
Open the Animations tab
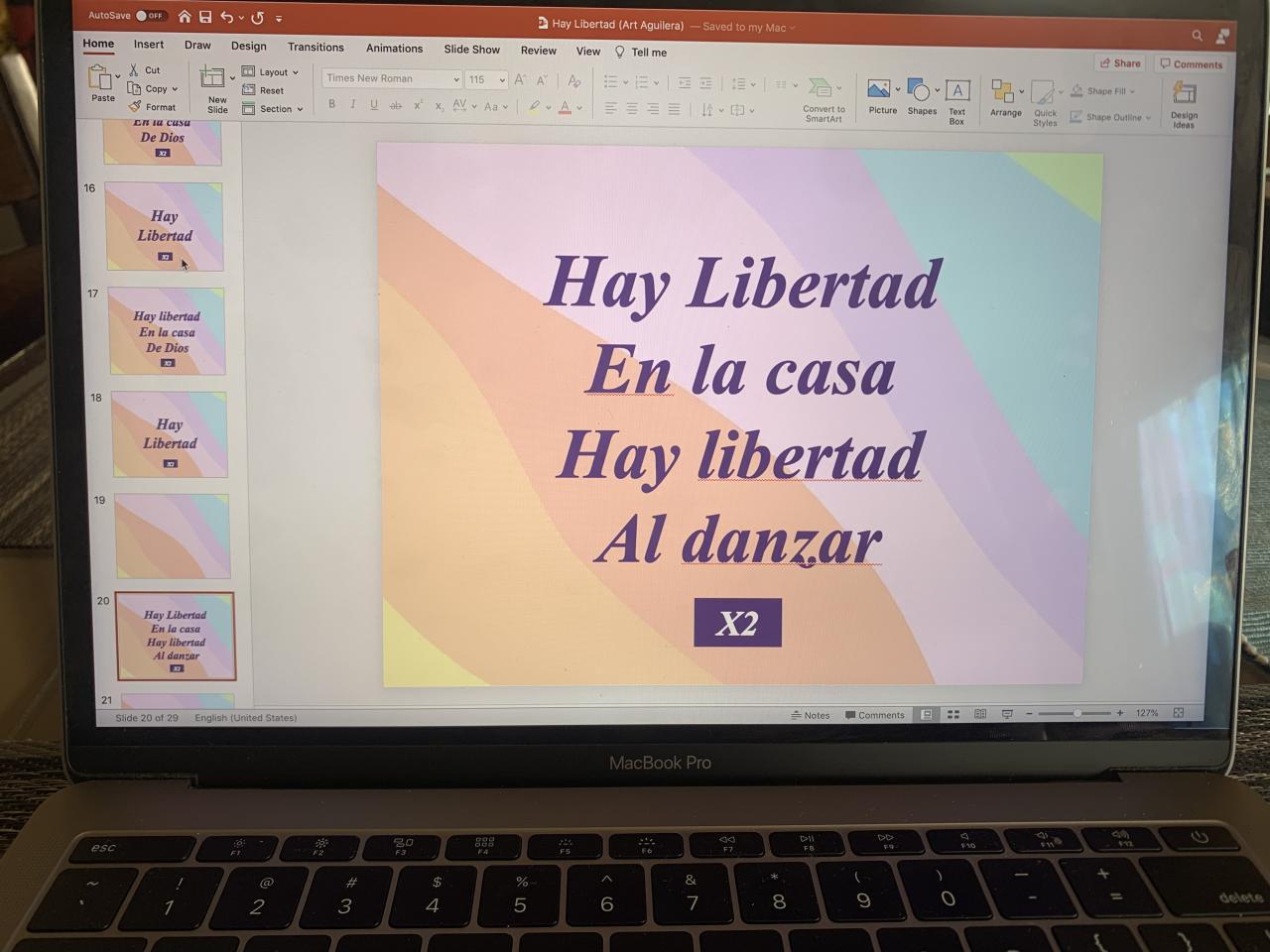click(394, 48)
